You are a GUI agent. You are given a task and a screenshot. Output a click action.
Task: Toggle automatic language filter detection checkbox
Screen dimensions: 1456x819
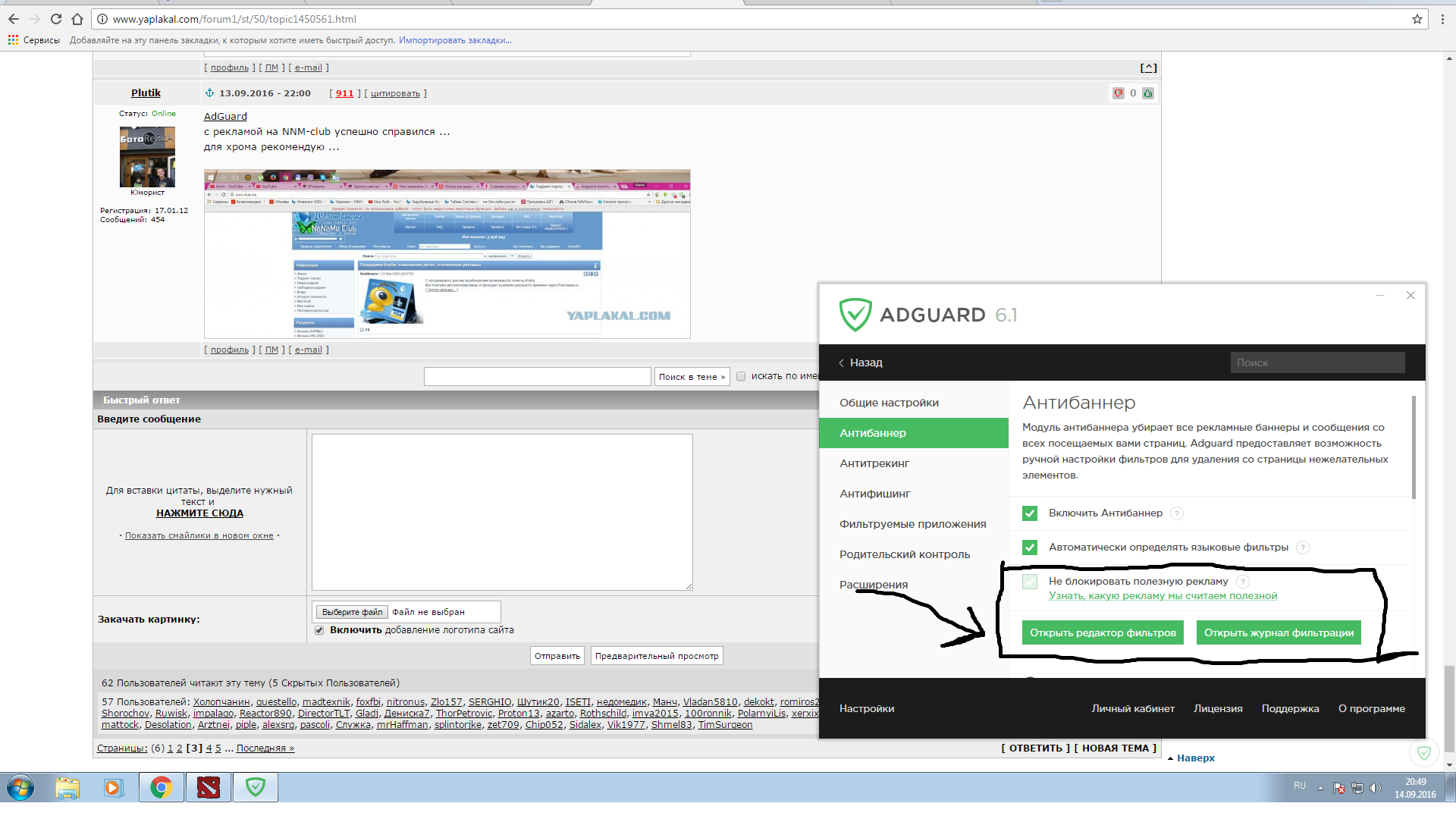coord(1030,548)
